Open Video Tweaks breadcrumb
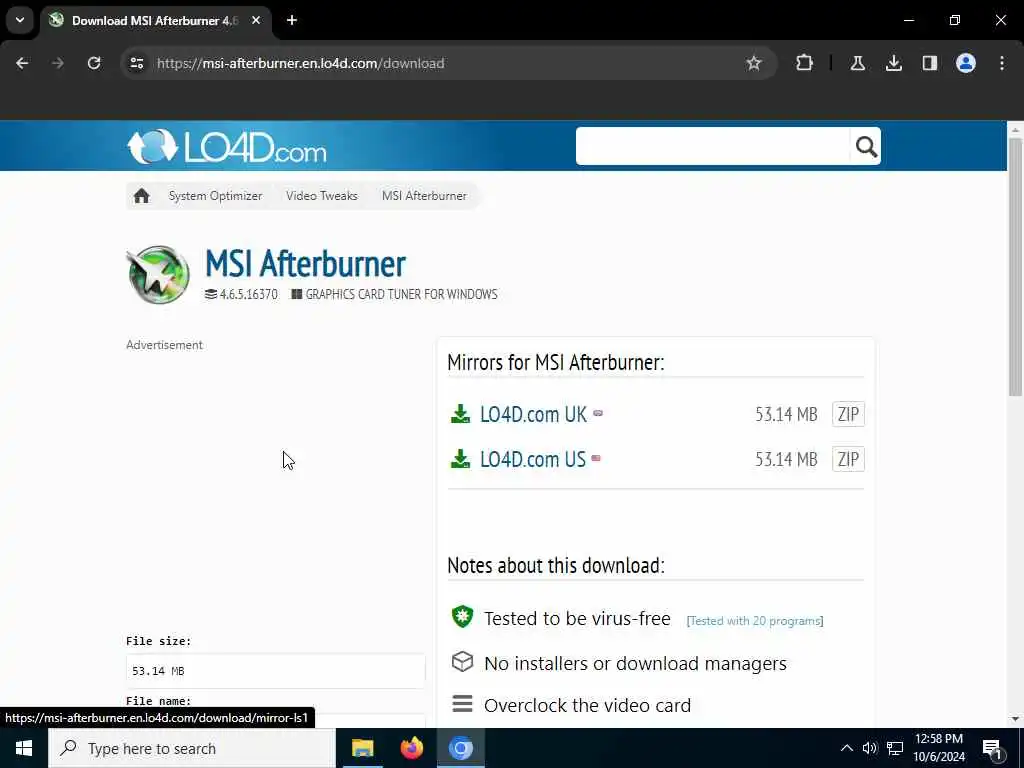The image size is (1024, 768). (x=321, y=196)
